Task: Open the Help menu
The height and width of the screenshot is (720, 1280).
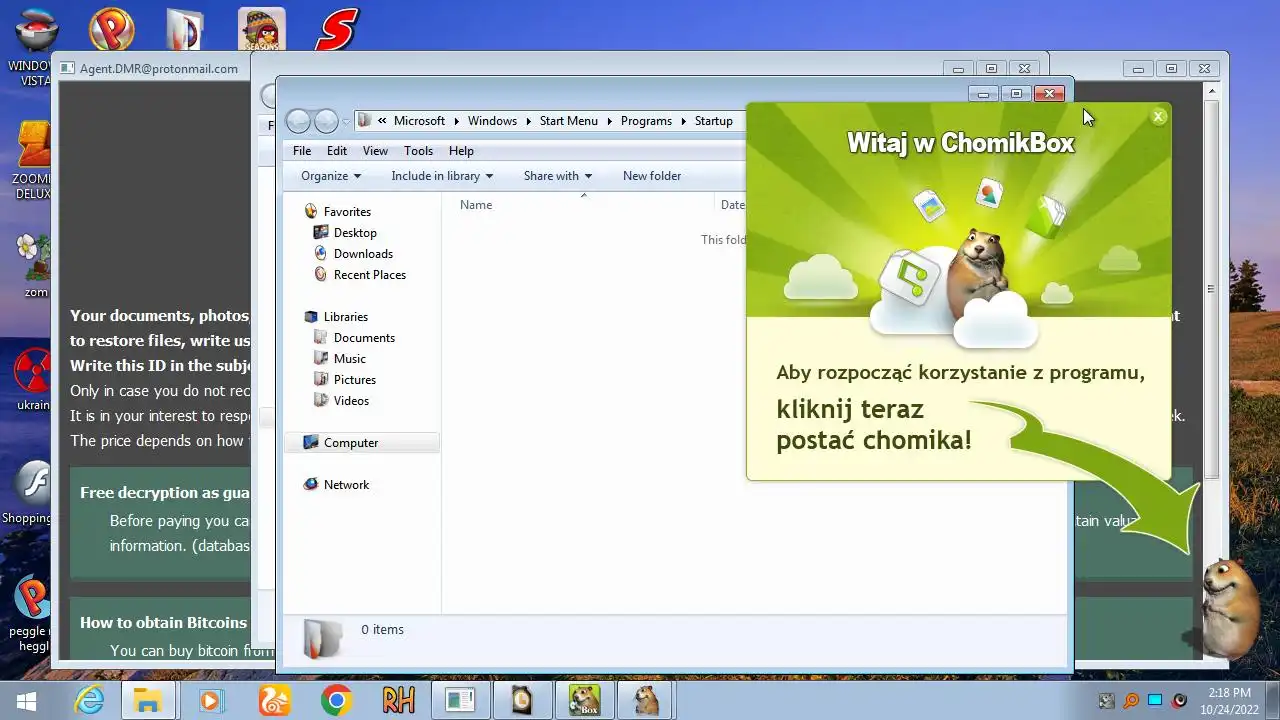Action: coord(461,151)
